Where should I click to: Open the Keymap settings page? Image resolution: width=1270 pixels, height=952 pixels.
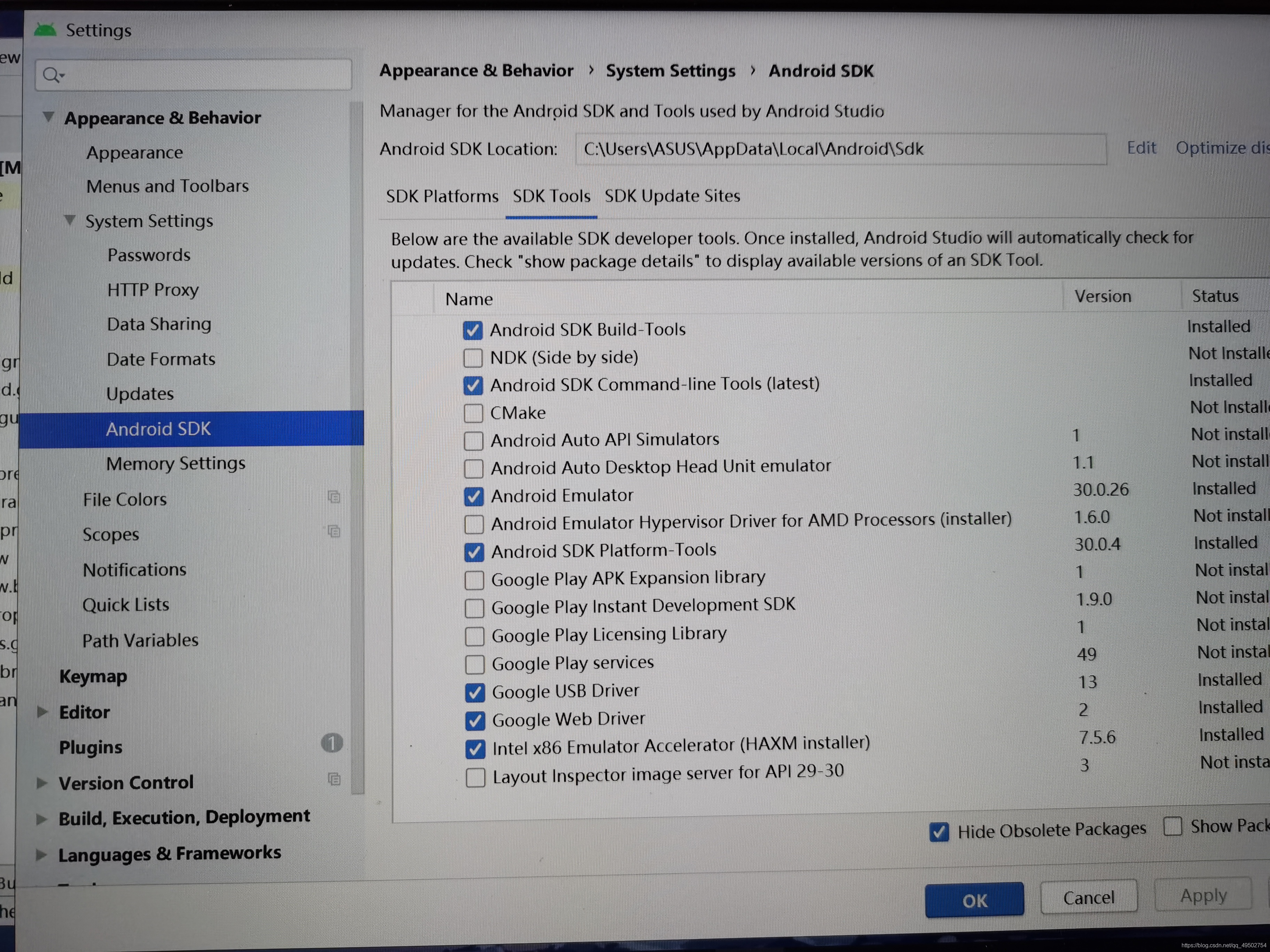pos(93,676)
